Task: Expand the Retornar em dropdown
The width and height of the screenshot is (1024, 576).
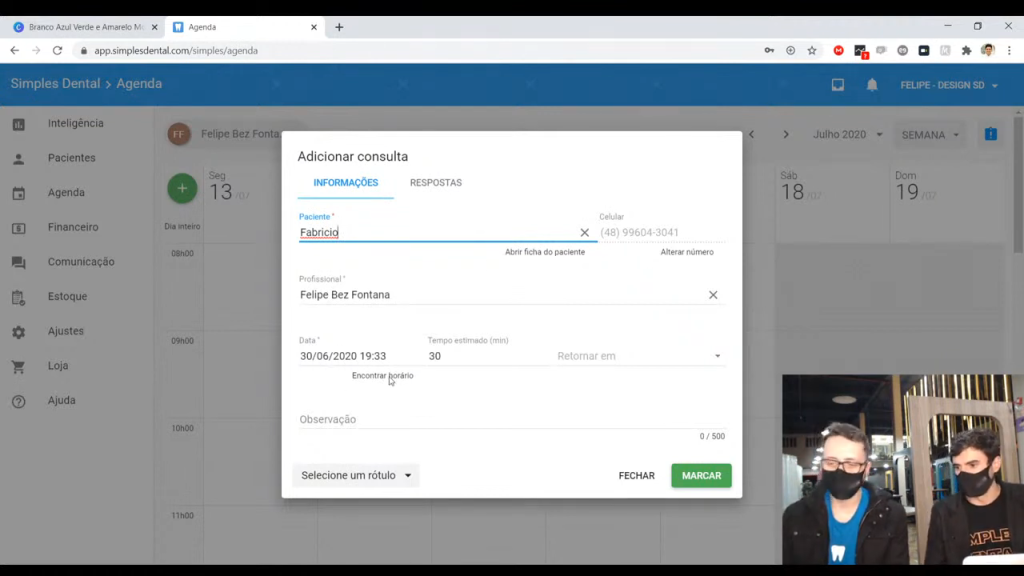Action: (717, 356)
